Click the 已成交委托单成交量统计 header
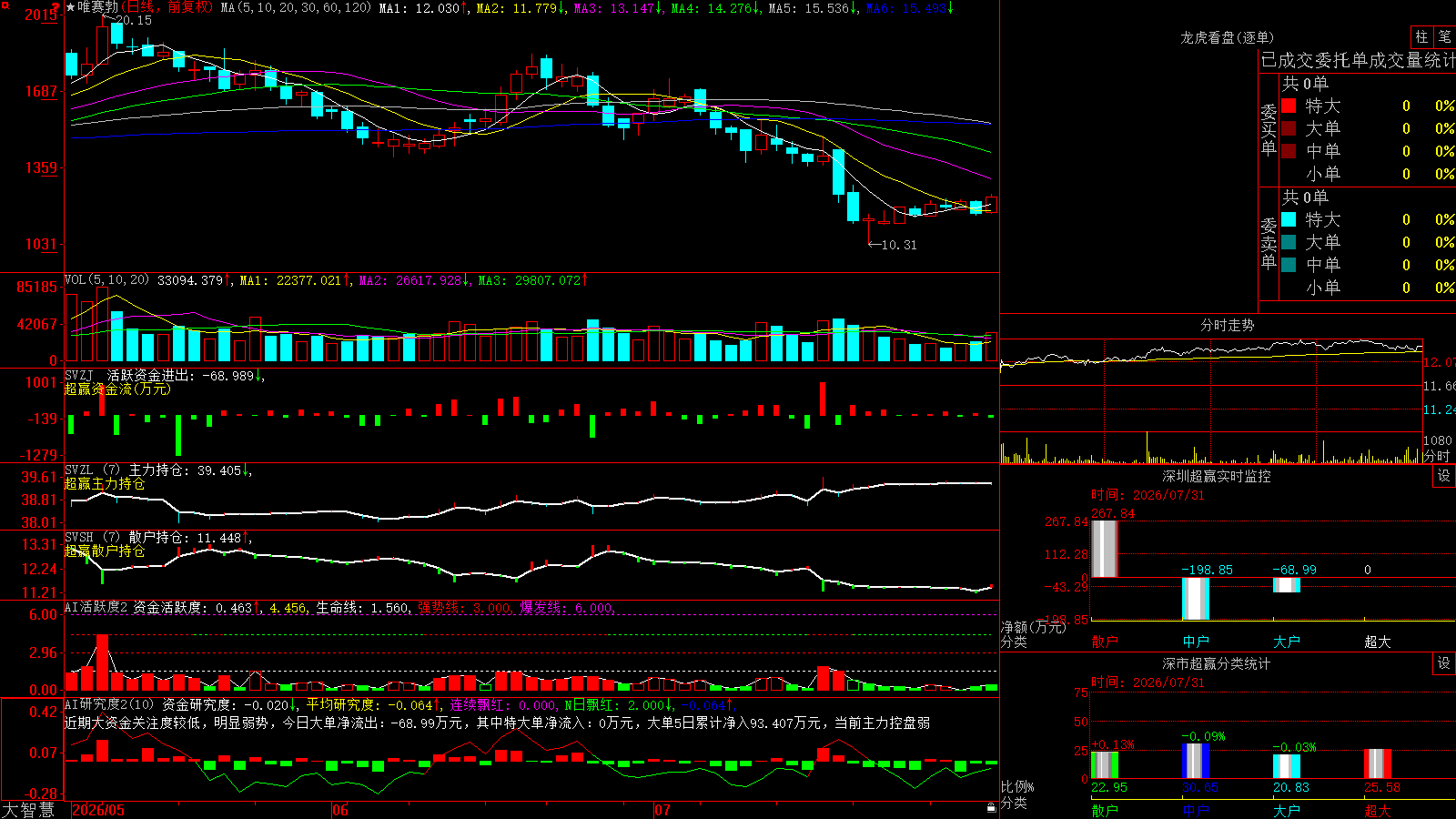Image resolution: width=1456 pixels, height=819 pixels. point(1358,60)
